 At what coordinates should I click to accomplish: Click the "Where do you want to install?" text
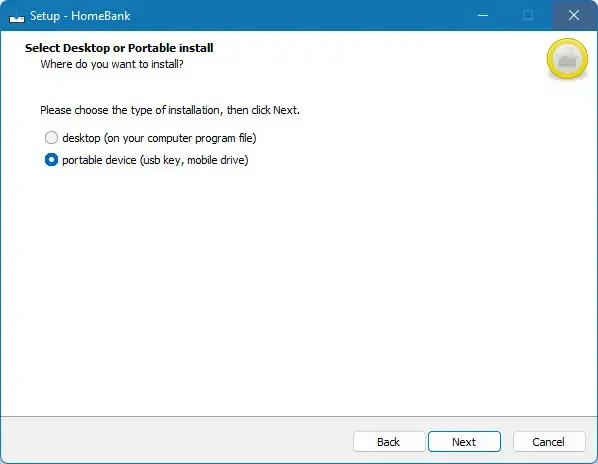click(112, 64)
